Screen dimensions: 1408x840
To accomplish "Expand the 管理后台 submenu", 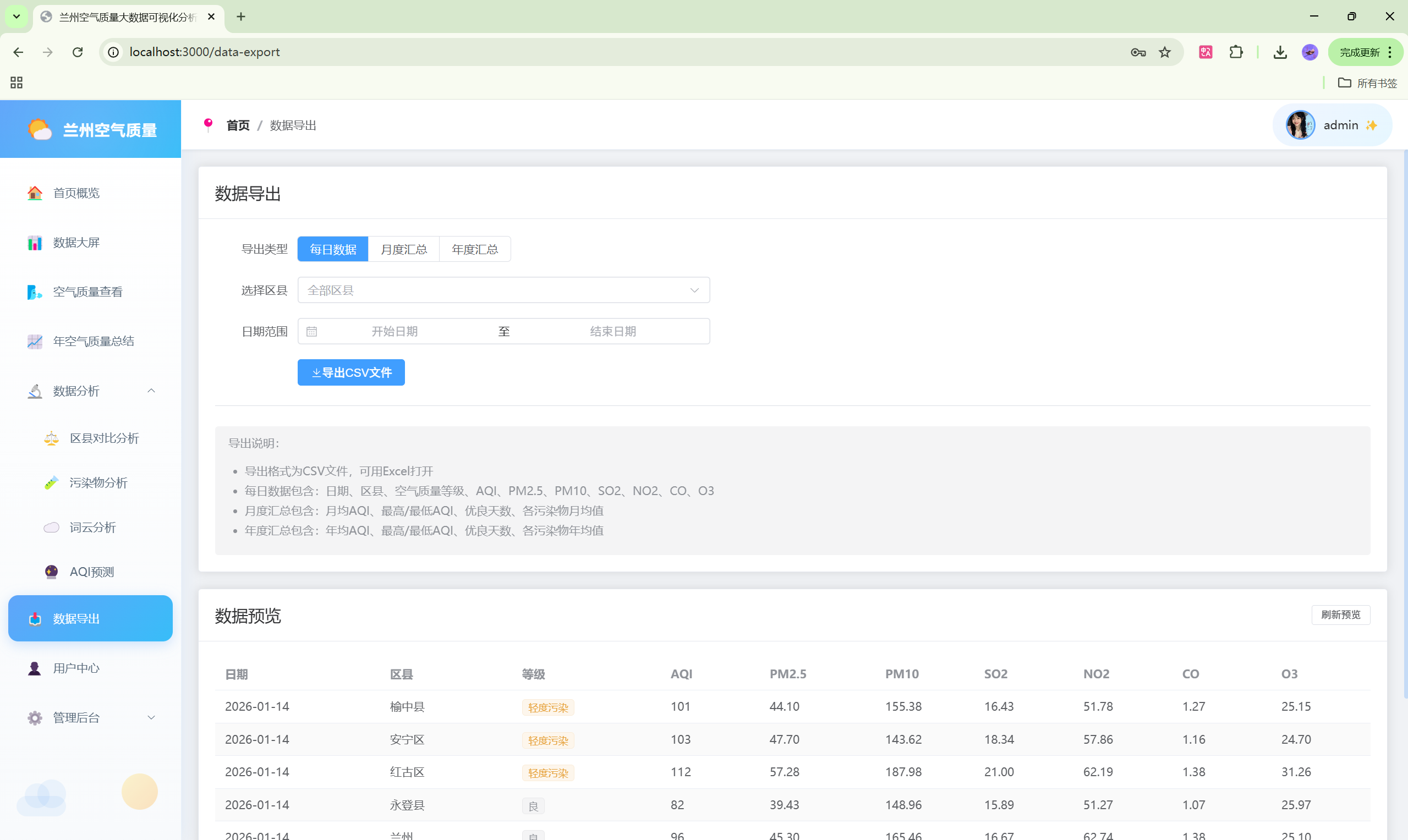I will pos(151,718).
